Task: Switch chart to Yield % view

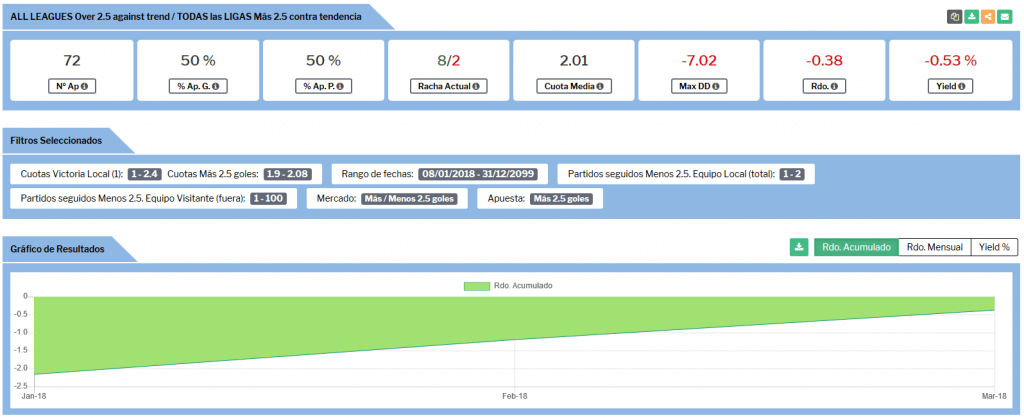Action: [x=993, y=247]
